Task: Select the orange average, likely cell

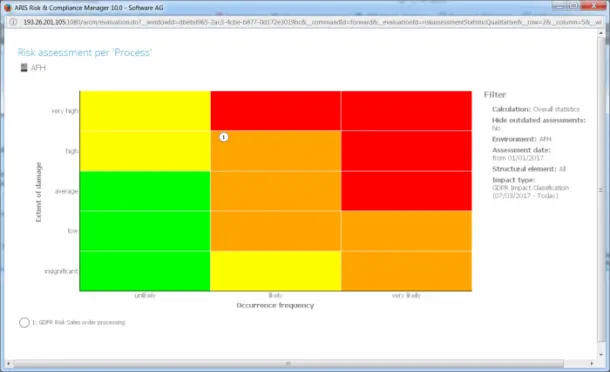Action: click(x=276, y=191)
